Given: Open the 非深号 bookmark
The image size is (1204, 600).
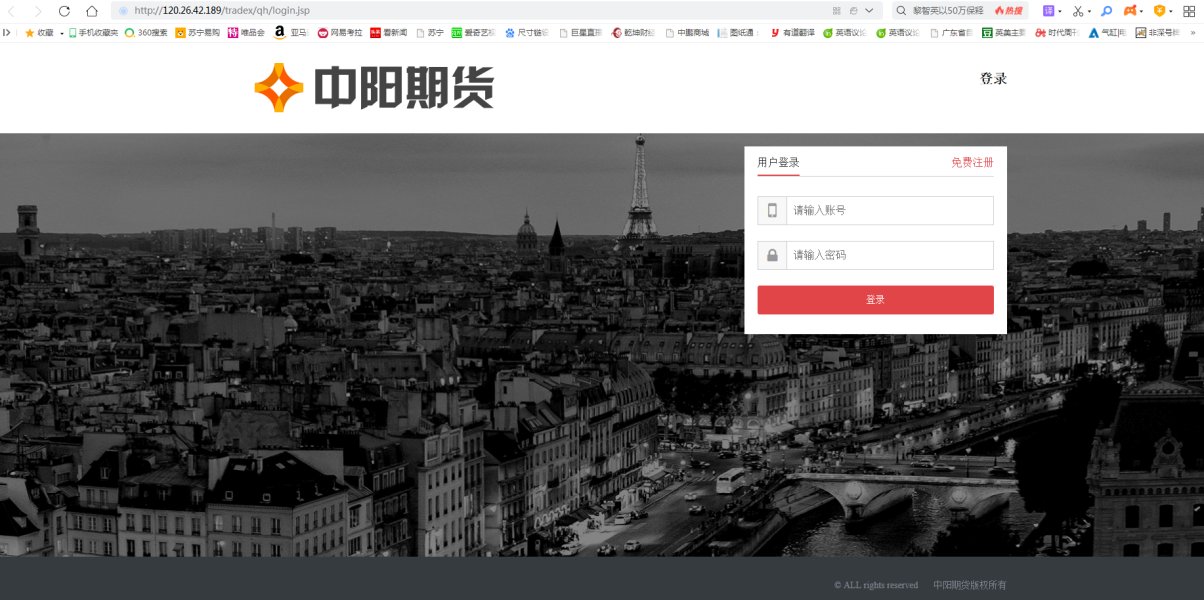Looking at the screenshot, I should click(1157, 32).
